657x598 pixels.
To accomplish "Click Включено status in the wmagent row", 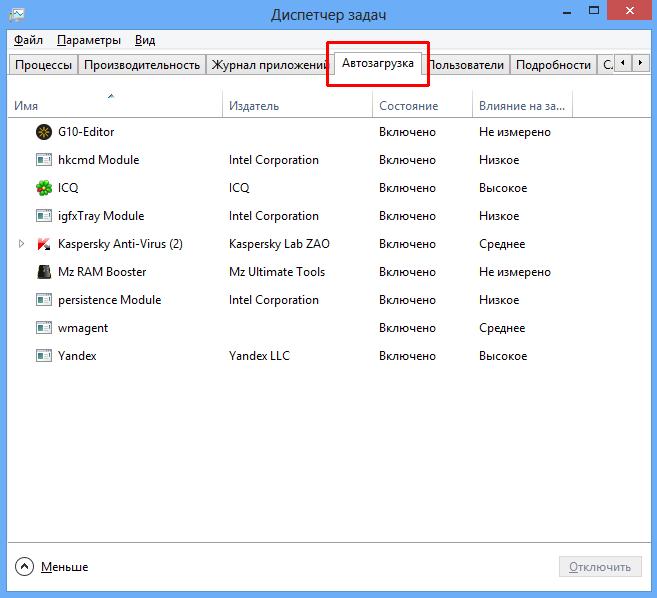I will (x=407, y=328).
